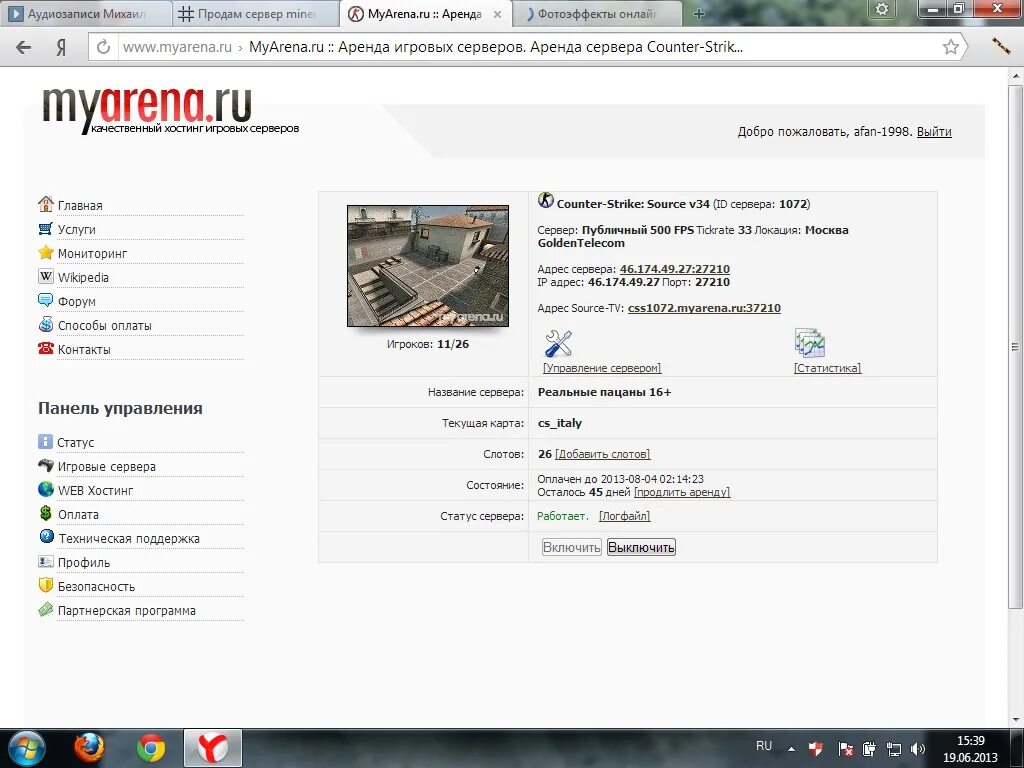
Task: Open Контакты menu link
Action: 84,349
